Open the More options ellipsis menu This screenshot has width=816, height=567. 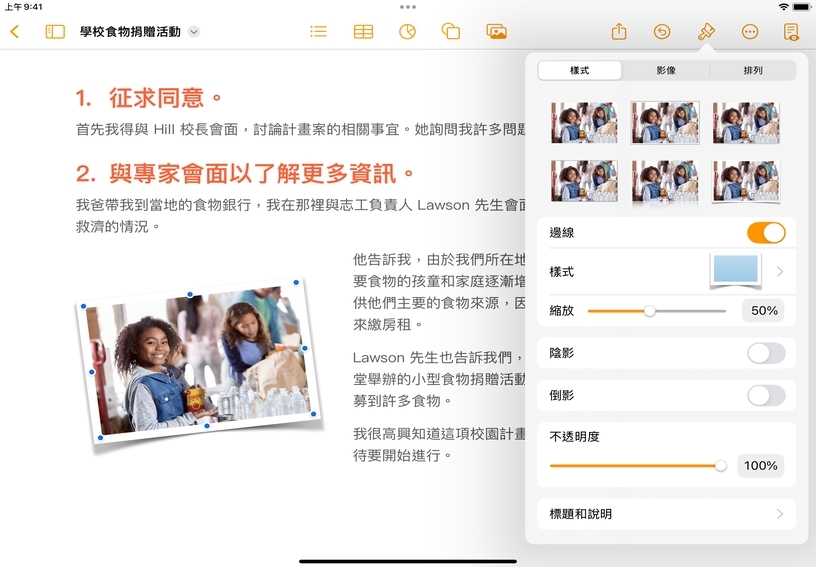point(750,32)
